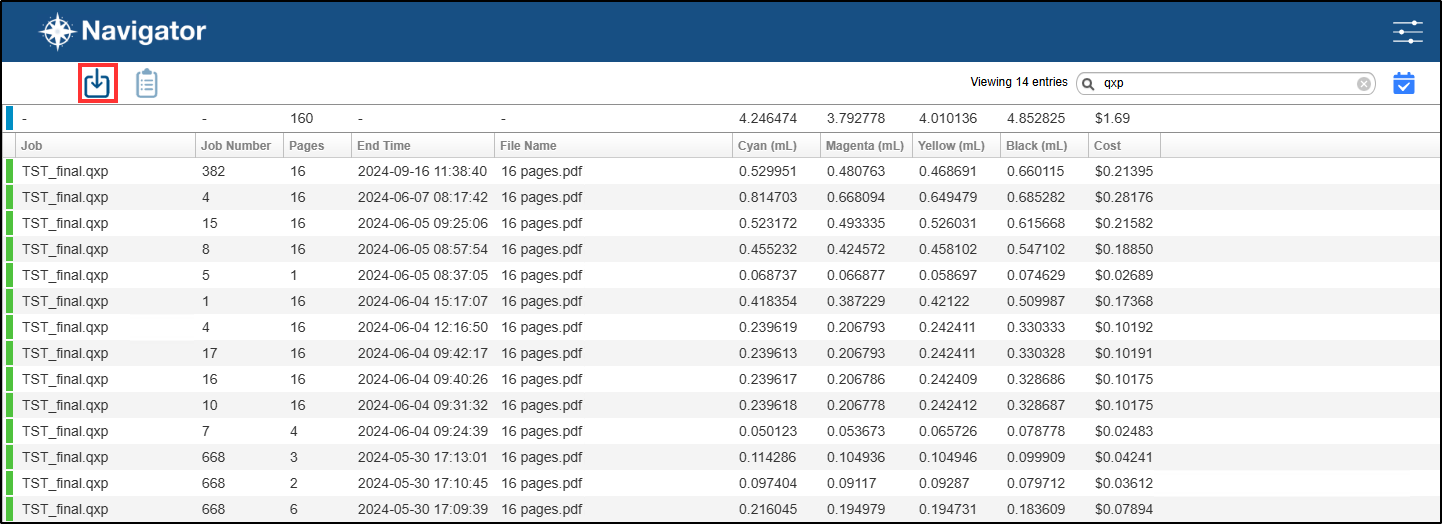Screen dimensions: 1442x524
Task: Click cost value $0.04241
Action: [x=1124, y=457]
